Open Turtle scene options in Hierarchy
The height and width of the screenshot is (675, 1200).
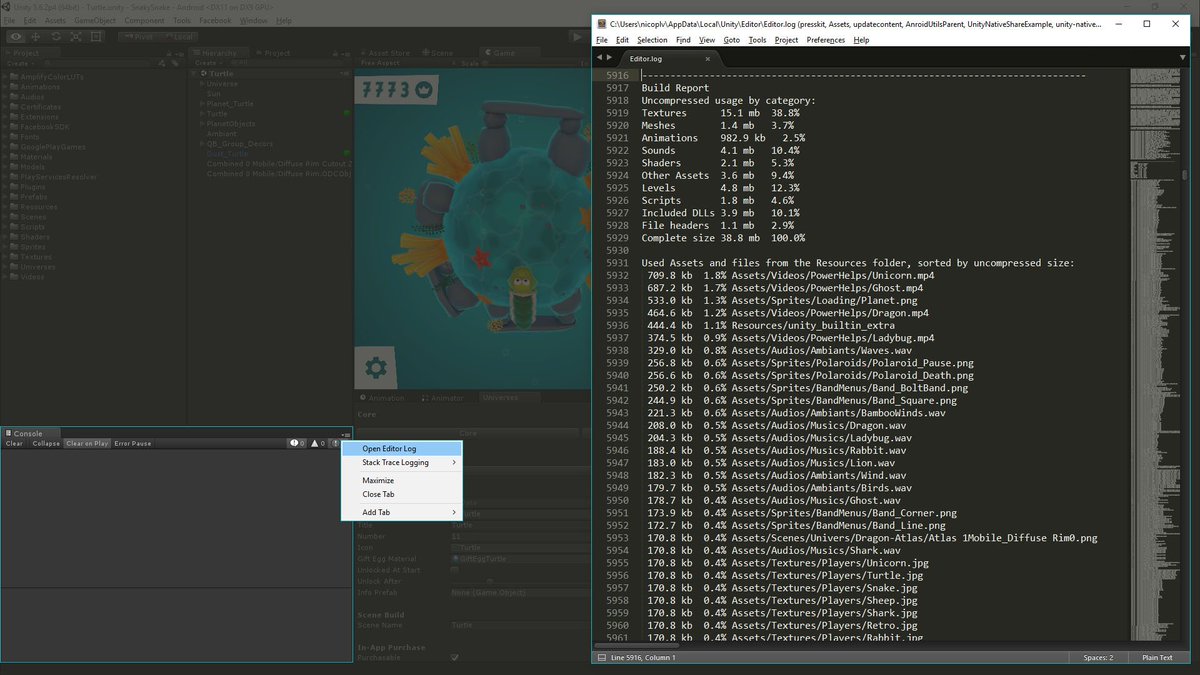pos(345,74)
